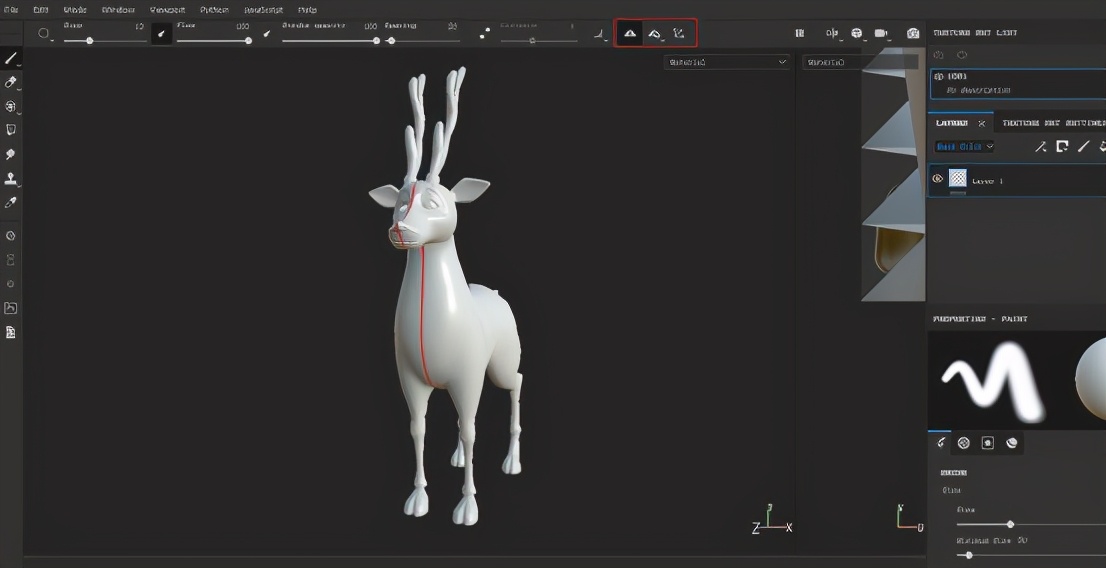The height and width of the screenshot is (568, 1106).
Task: Click the globe icon in top toolbar
Action: click(857, 34)
